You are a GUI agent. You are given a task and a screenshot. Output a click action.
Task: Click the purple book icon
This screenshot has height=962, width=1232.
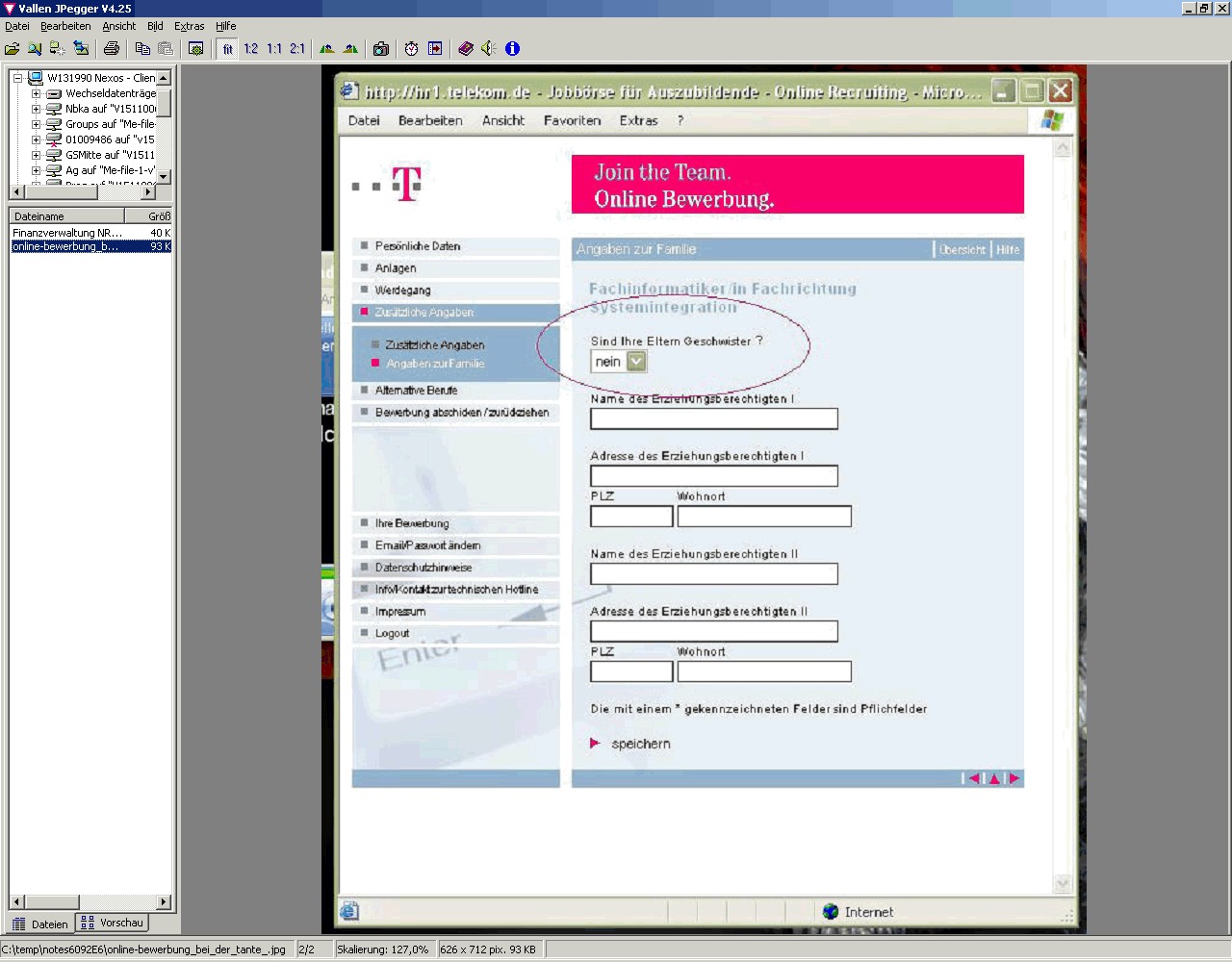466,48
